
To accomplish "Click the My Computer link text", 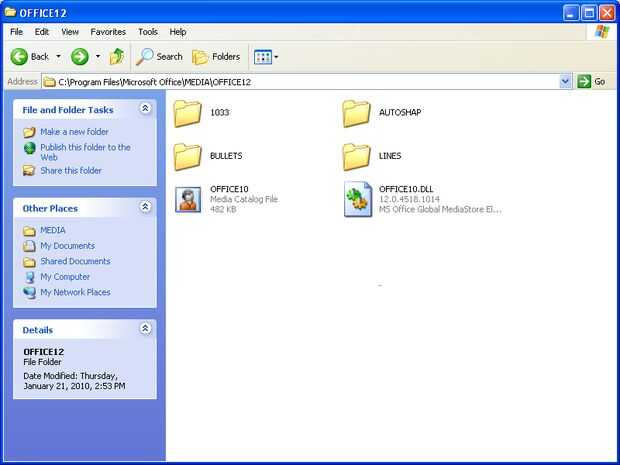I will coord(65,277).
